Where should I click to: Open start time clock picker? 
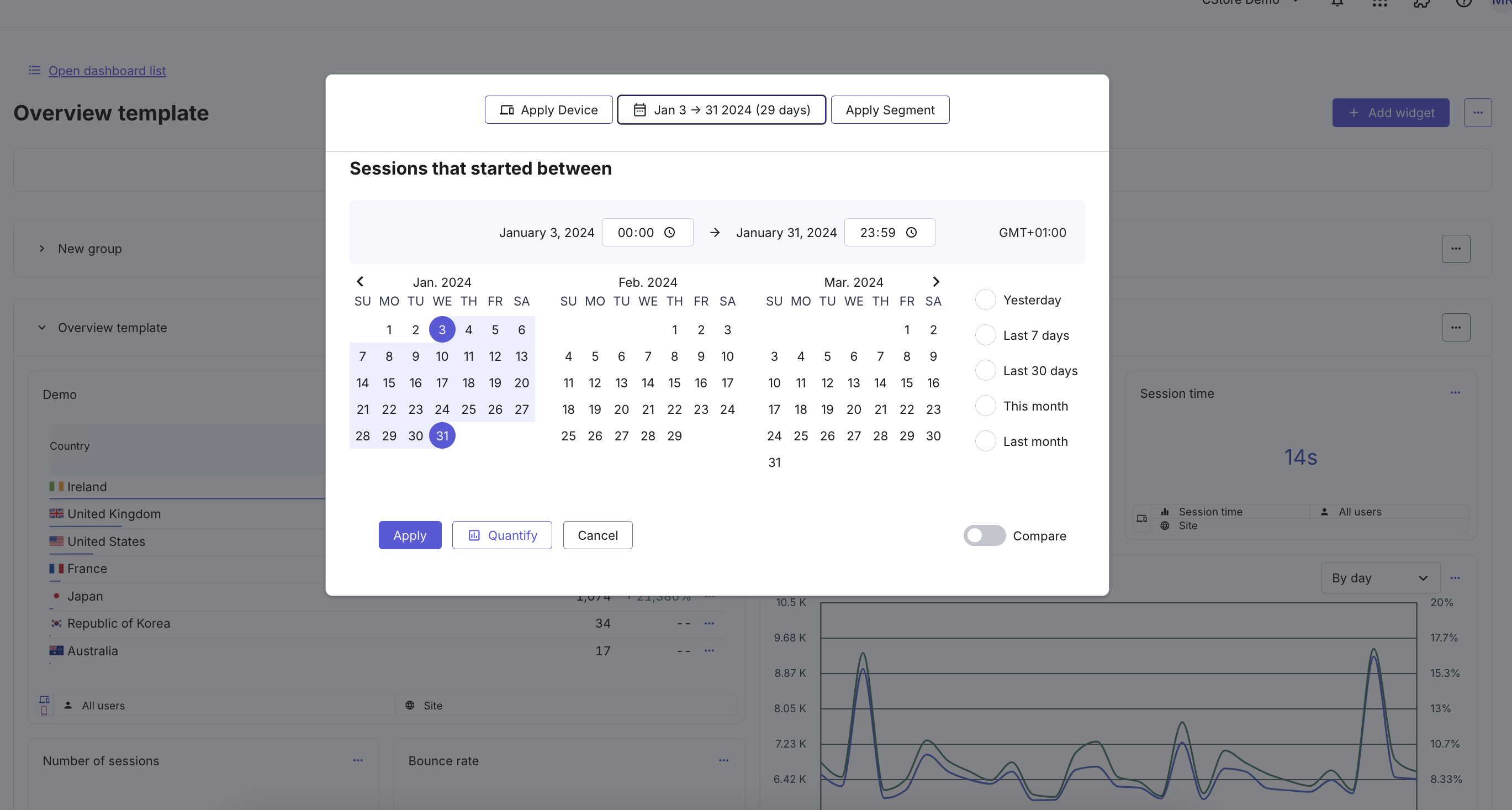(669, 233)
